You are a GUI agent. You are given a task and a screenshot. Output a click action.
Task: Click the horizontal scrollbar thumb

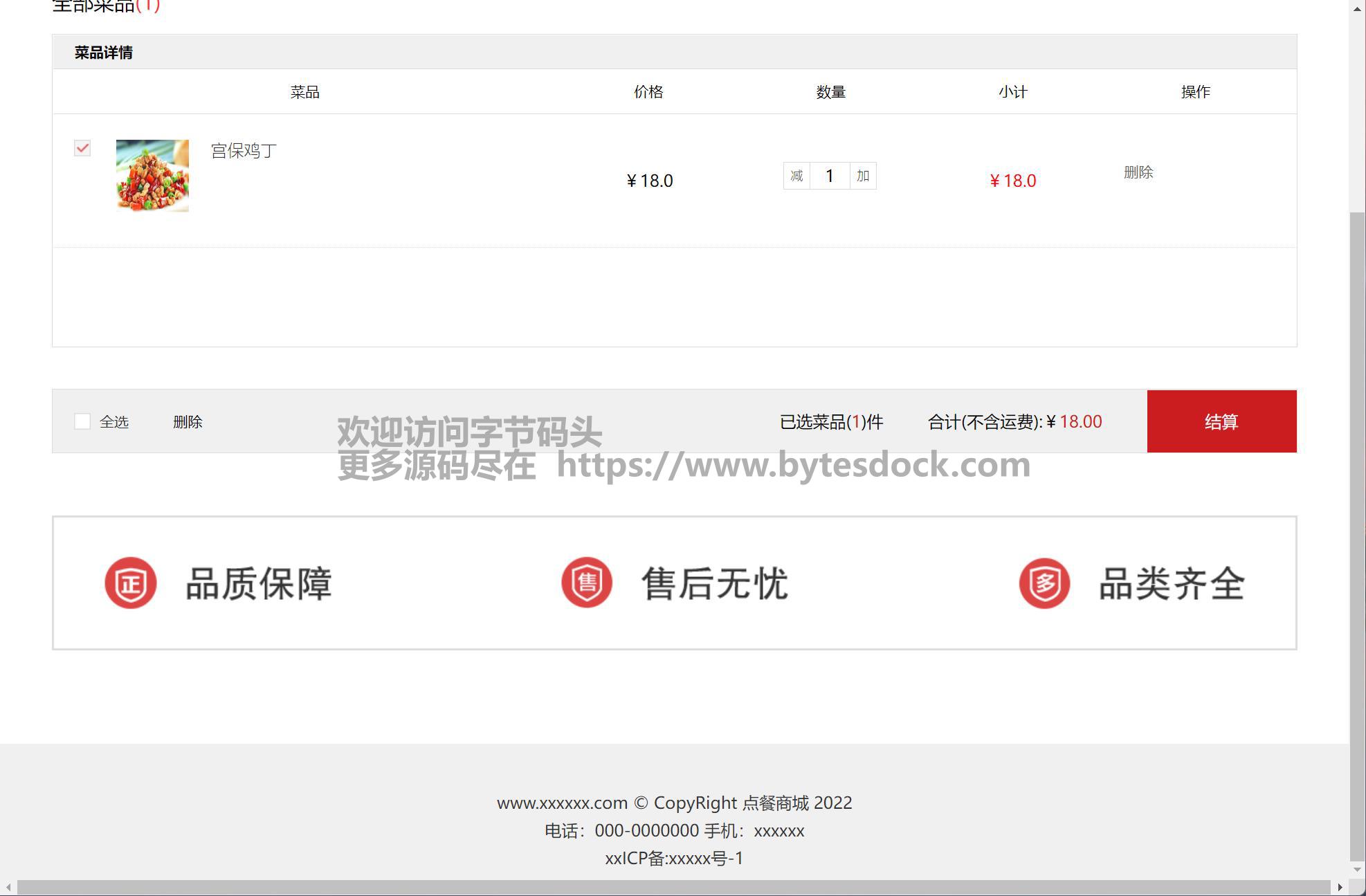673,887
